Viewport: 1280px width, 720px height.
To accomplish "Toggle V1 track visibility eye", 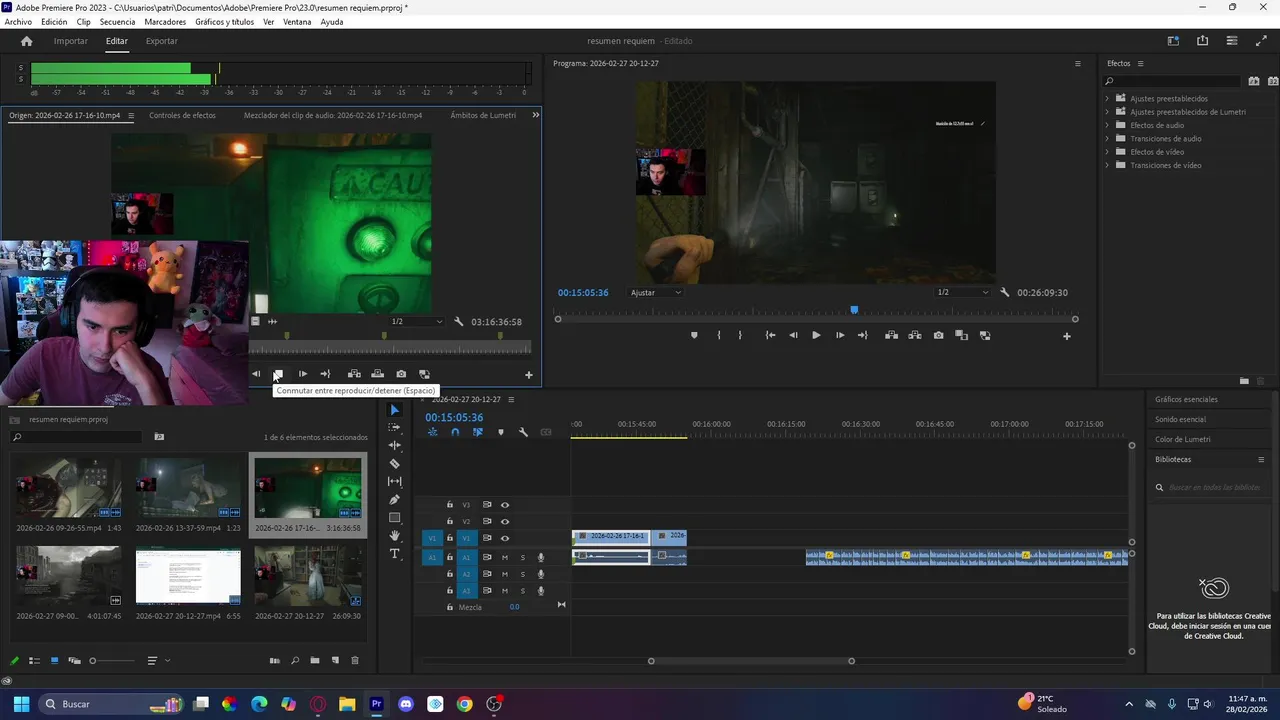I will tap(505, 538).
